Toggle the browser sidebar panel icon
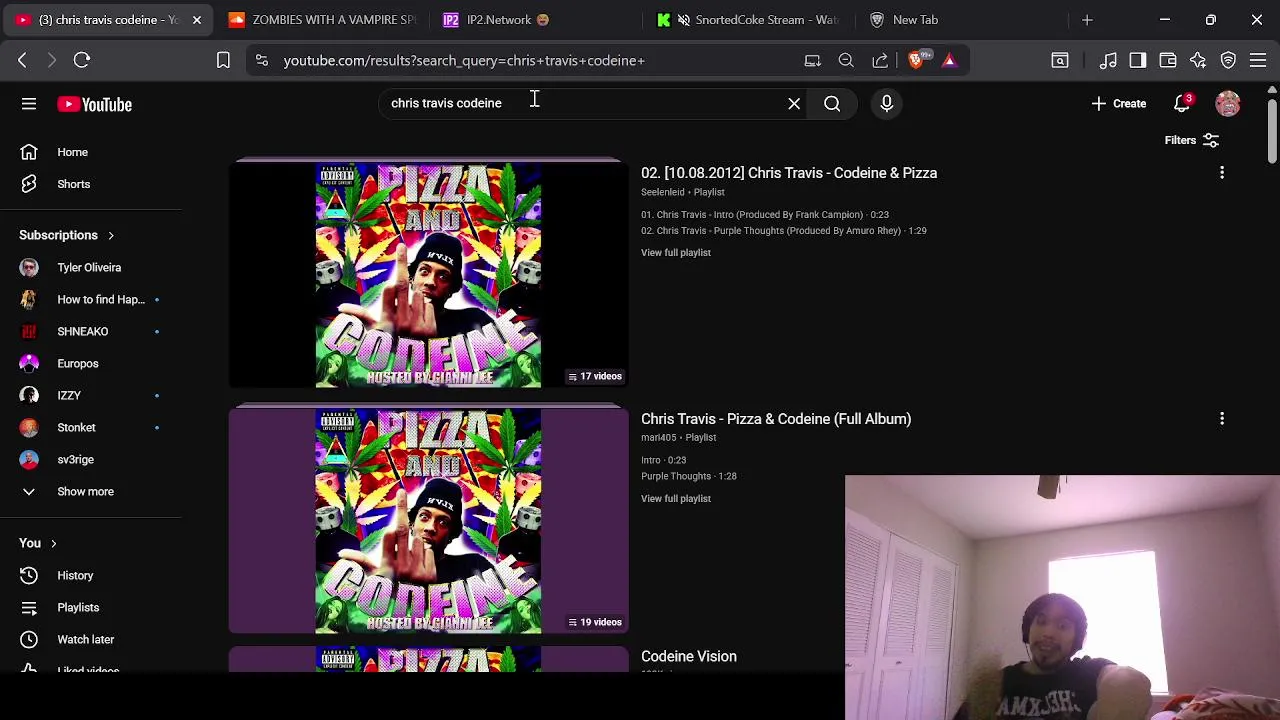Screen dimensions: 1280x720 (x=1138, y=61)
